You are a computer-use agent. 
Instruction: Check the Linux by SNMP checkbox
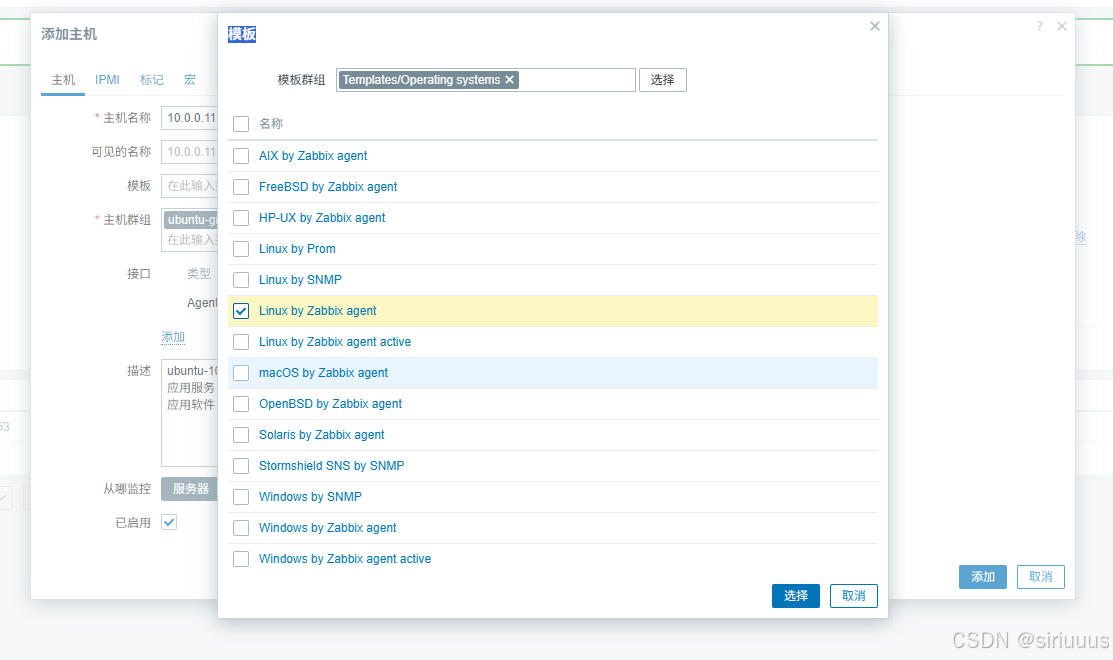241,280
